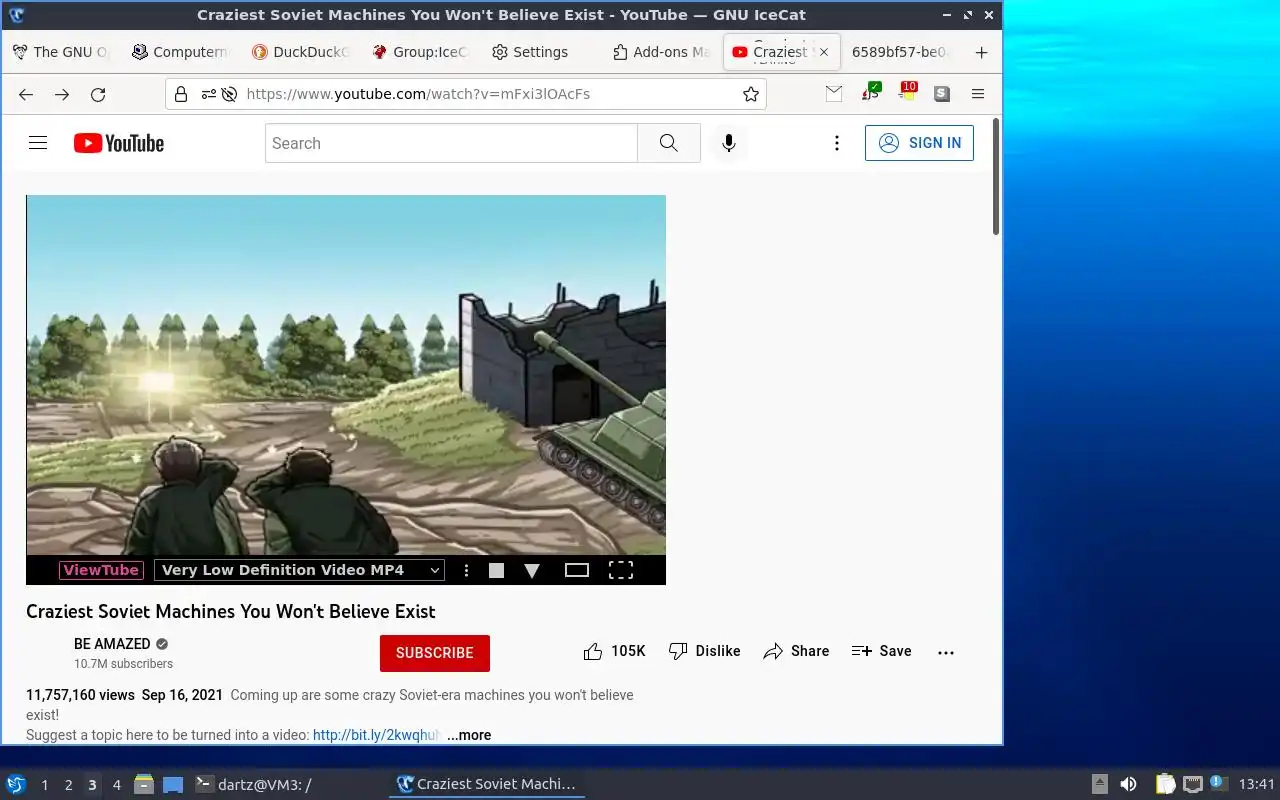The height and width of the screenshot is (800, 1280).
Task: Go forward with the browser forward arrow
Action: pos(62,94)
